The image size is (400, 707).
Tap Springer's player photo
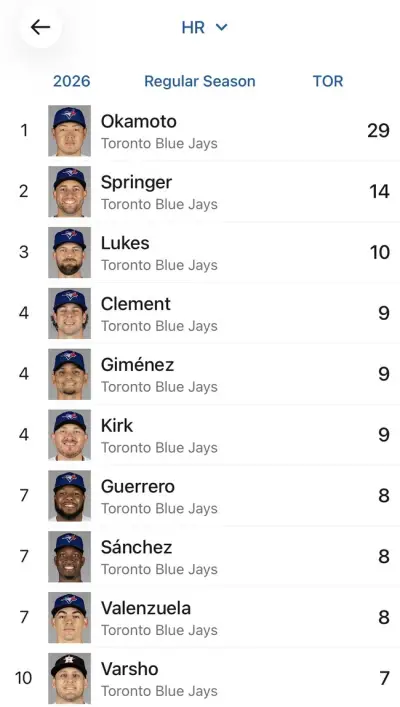69,192
